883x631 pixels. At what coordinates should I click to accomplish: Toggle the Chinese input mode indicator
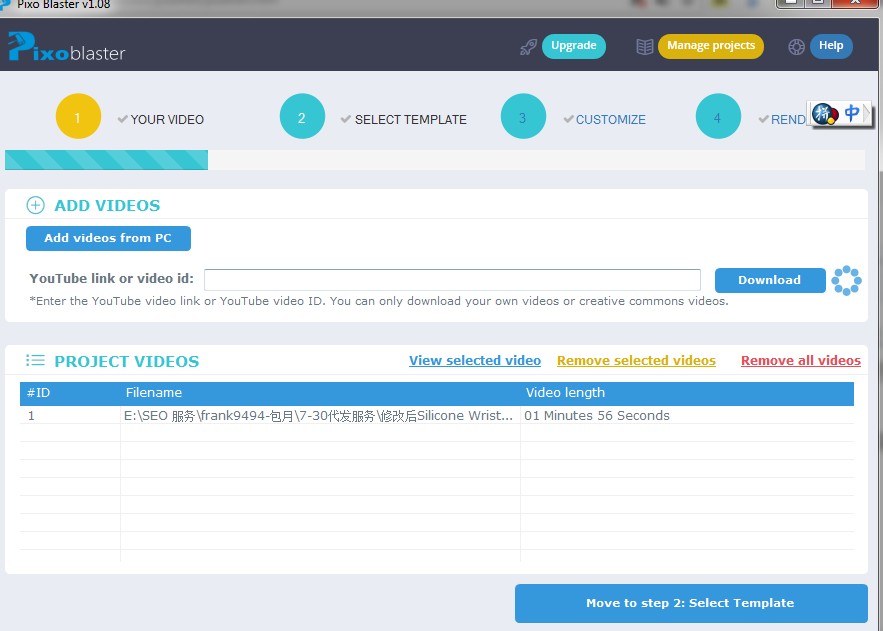coord(851,113)
